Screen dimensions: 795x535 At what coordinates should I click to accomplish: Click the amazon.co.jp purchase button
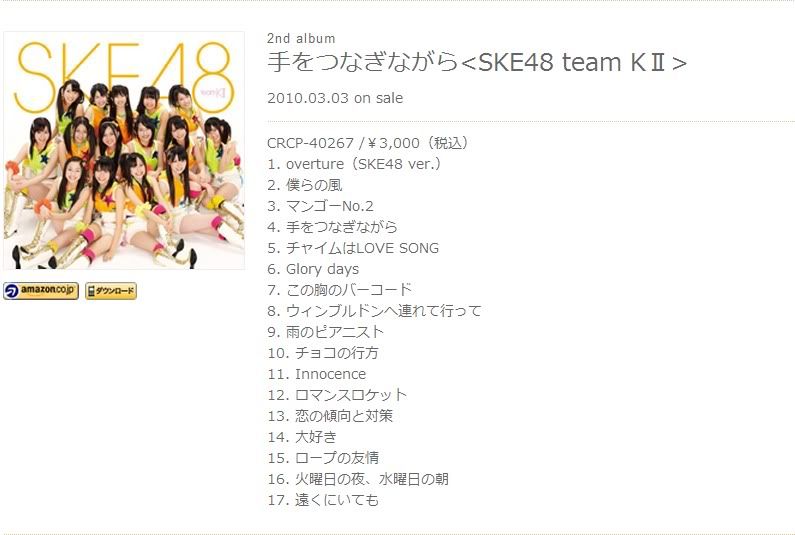pos(41,291)
